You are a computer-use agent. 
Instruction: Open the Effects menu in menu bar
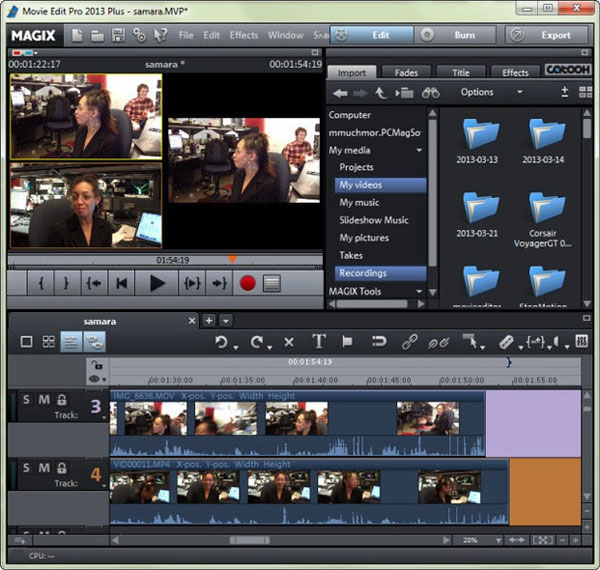pos(244,35)
